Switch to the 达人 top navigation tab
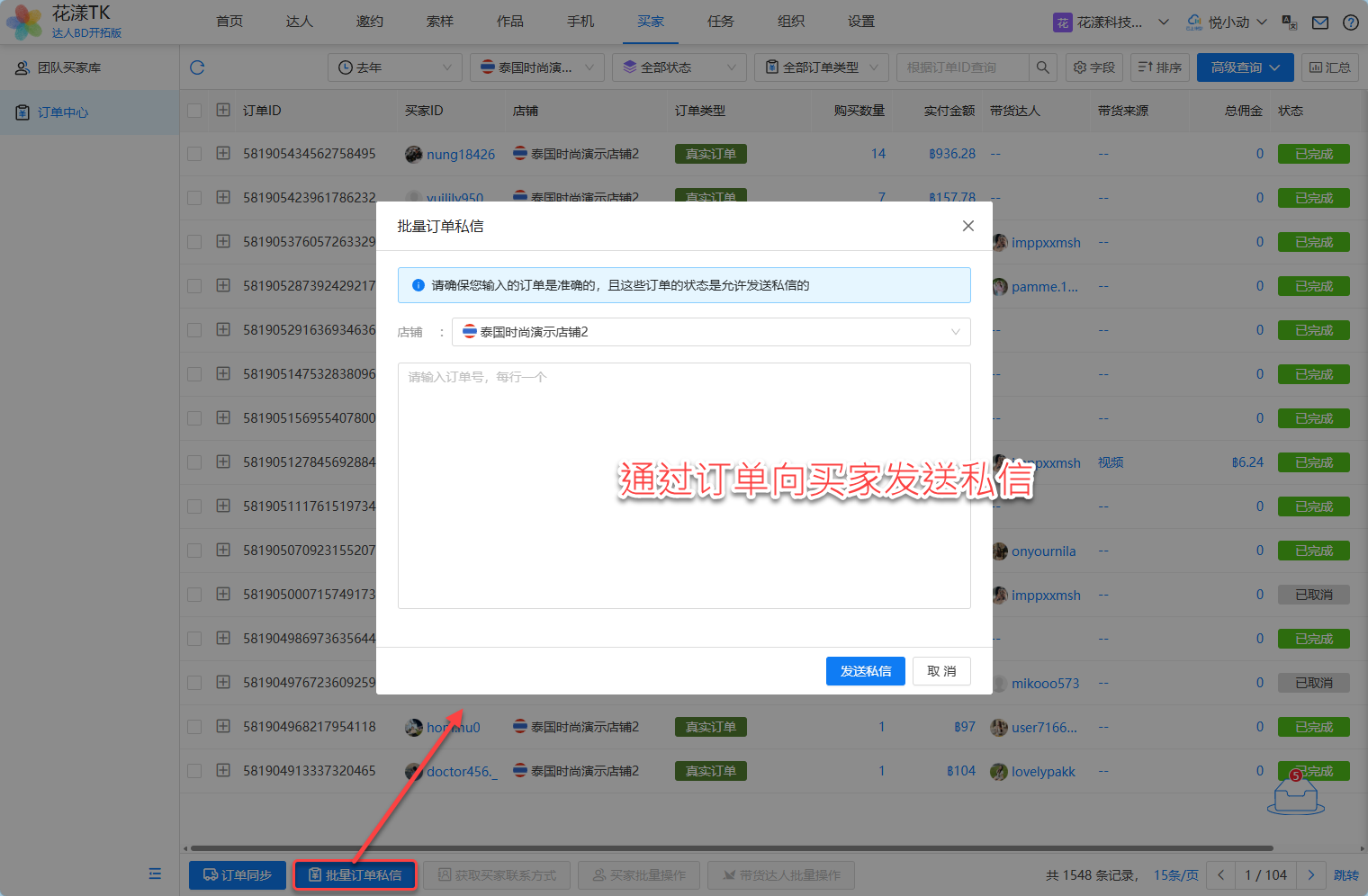 pyautogui.click(x=299, y=22)
